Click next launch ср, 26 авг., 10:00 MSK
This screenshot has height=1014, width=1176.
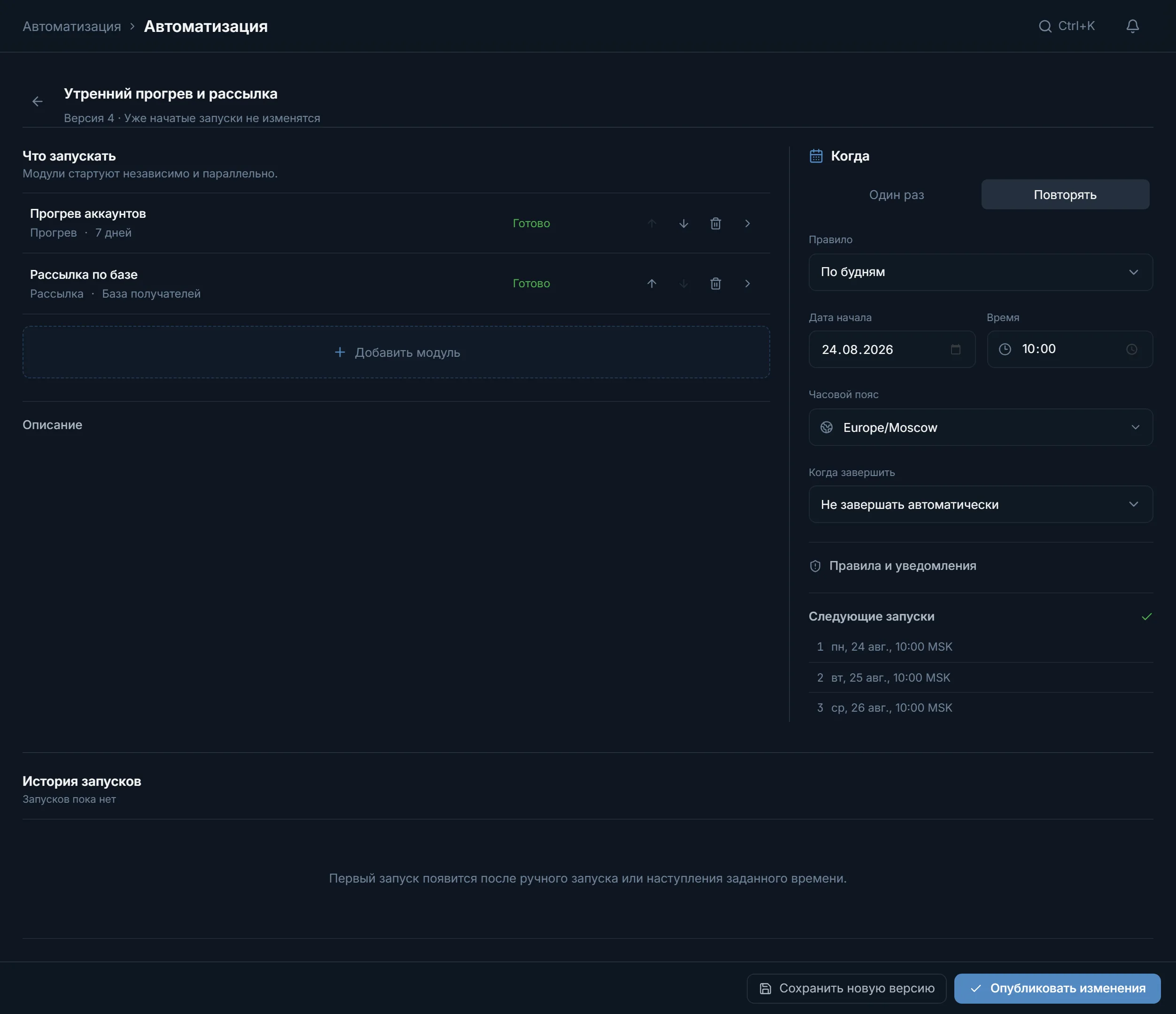(x=892, y=708)
